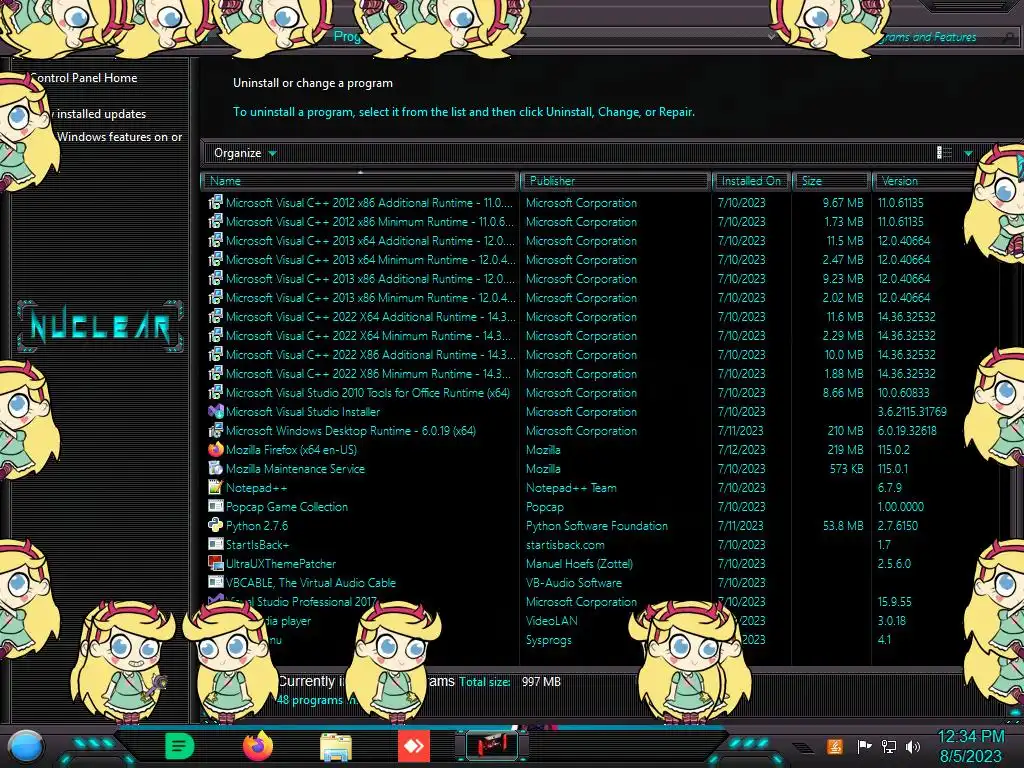Select Microsoft Visual C++ 2022 X86 Additional Runtime
This screenshot has height=768, width=1024.
(x=370, y=354)
